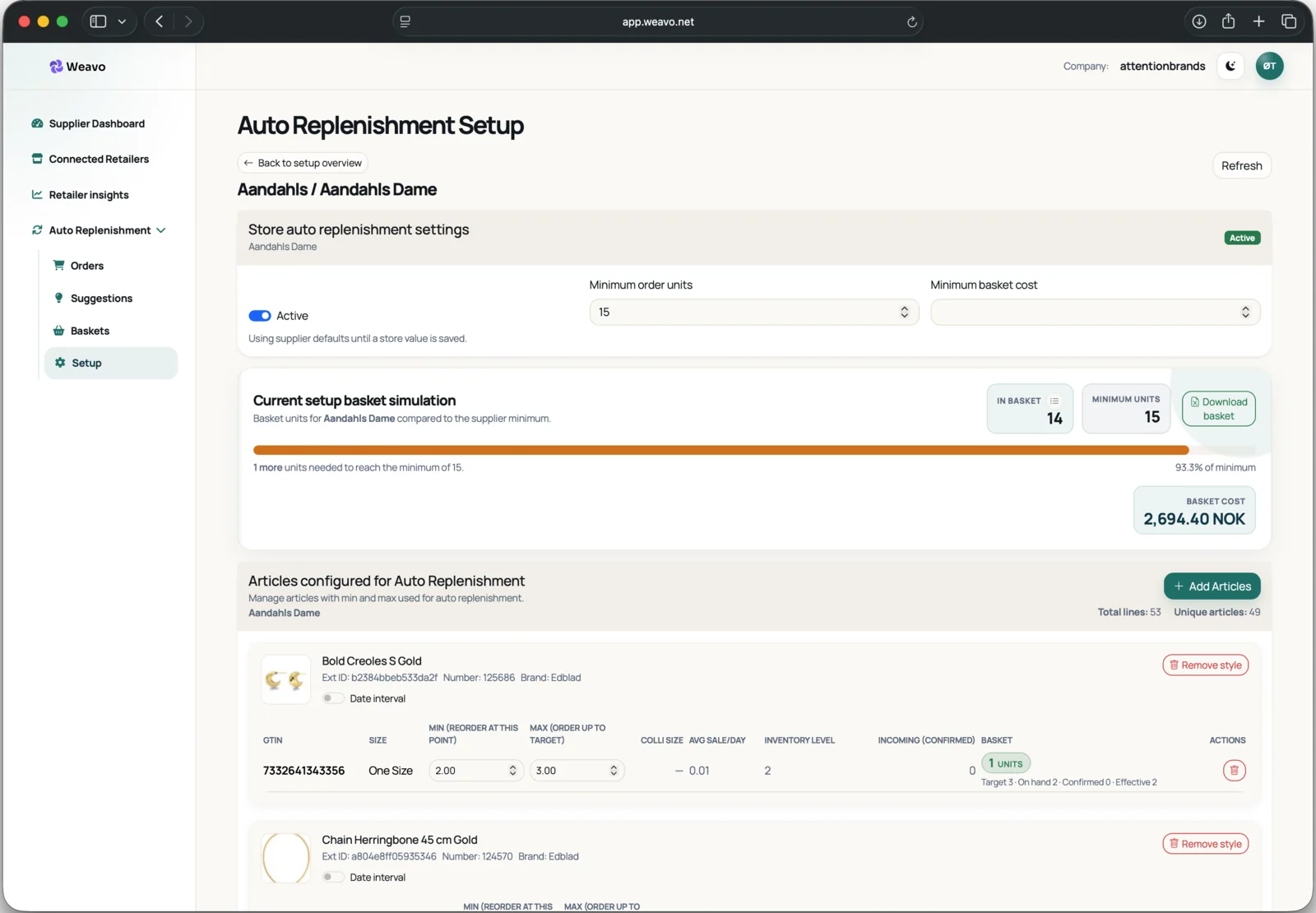Go back in browser history

click(x=159, y=21)
